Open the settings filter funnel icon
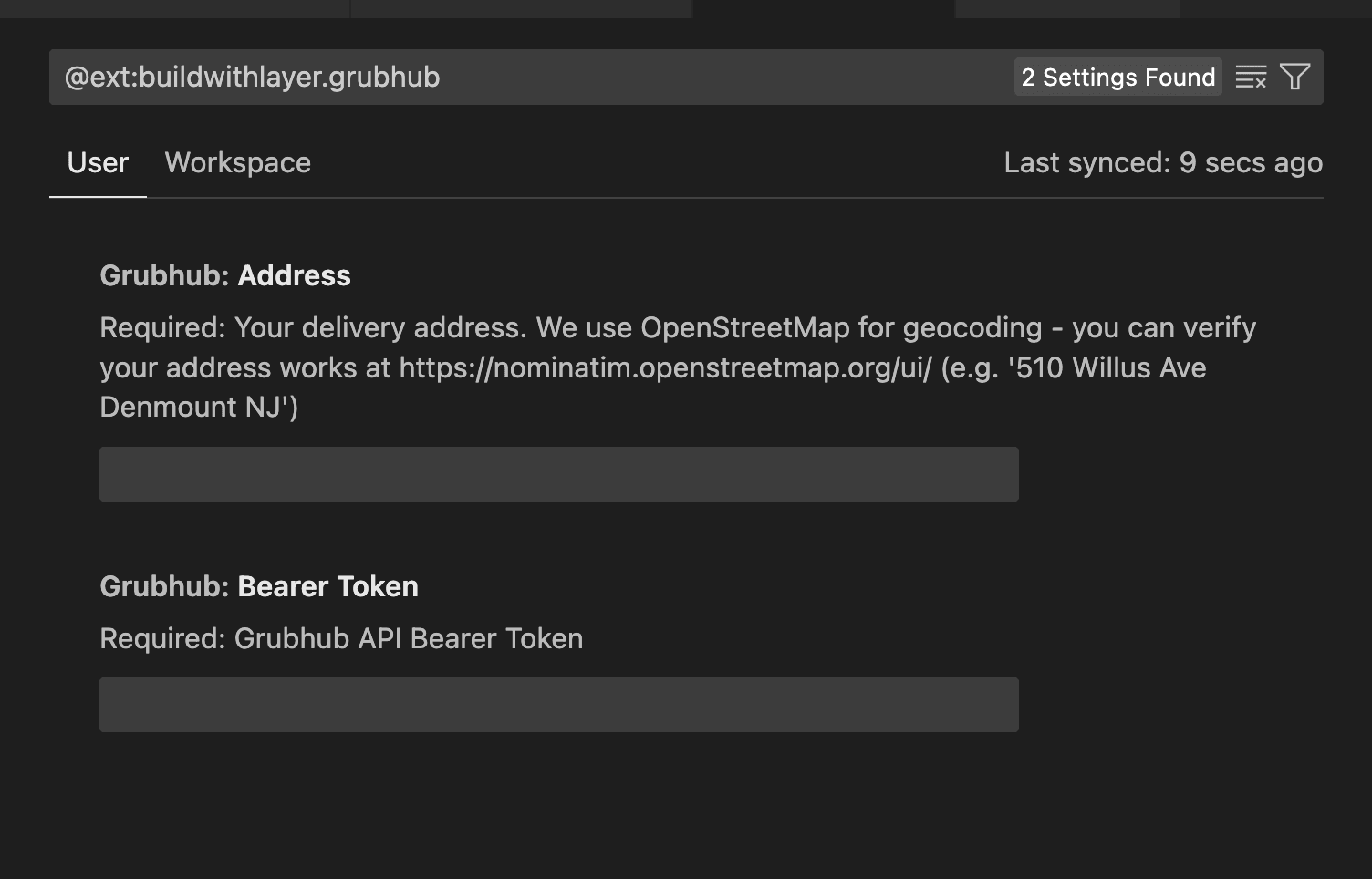 (1294, 78)
